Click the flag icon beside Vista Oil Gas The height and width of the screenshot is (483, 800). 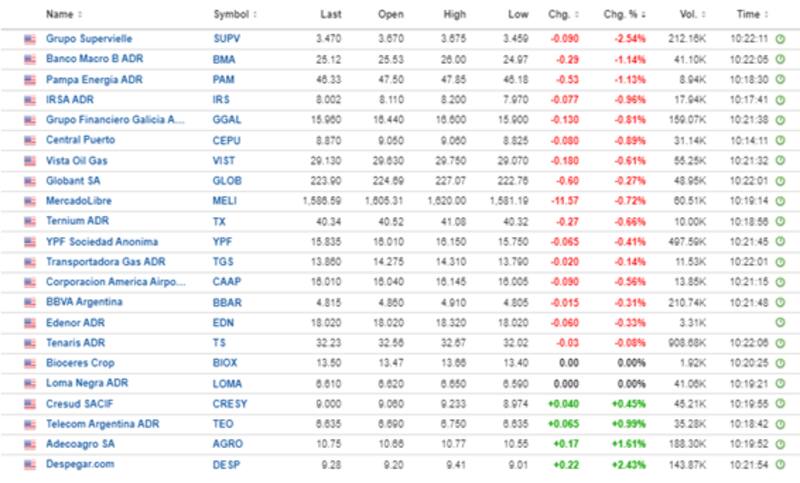point(30,160)
